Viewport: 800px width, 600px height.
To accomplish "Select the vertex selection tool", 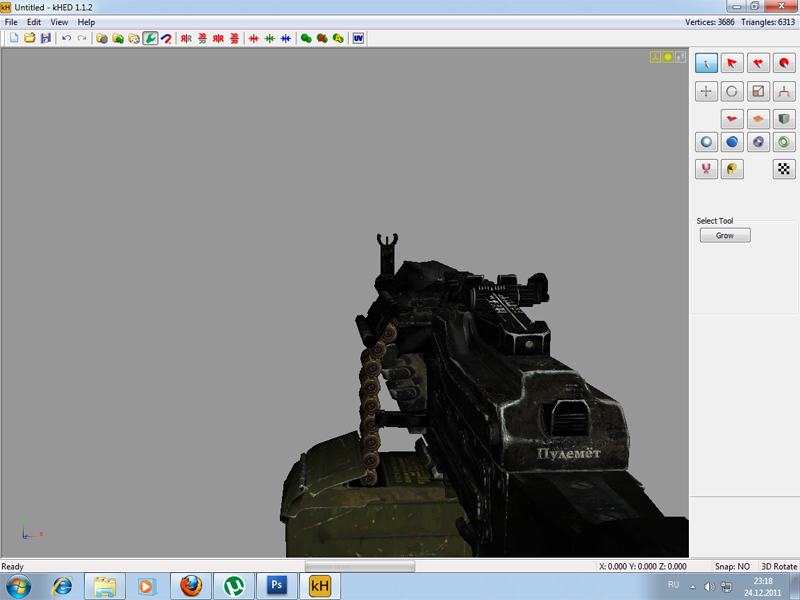I will [x=706, y=63].
